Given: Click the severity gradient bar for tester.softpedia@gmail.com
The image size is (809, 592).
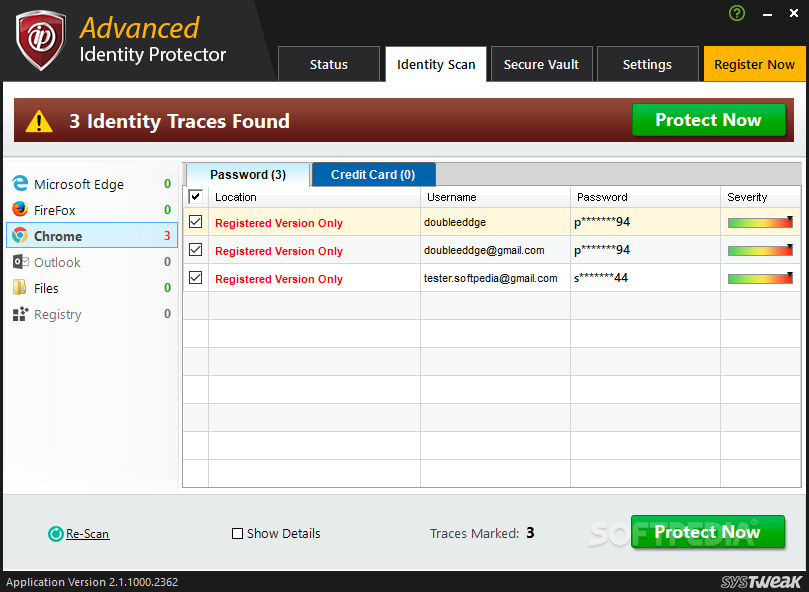Looking at the screenshot, I should (x=760, y=278).
